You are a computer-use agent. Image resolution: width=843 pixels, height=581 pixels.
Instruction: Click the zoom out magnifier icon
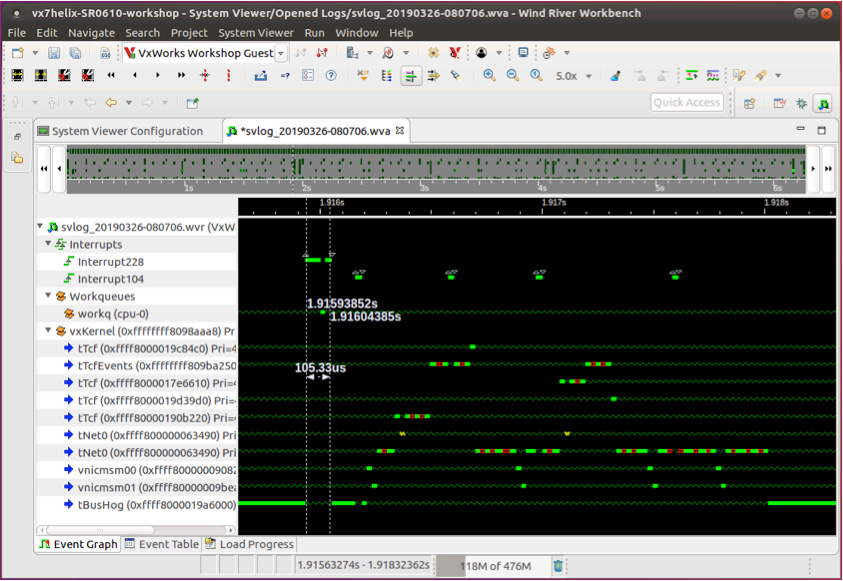coord(513,75)
